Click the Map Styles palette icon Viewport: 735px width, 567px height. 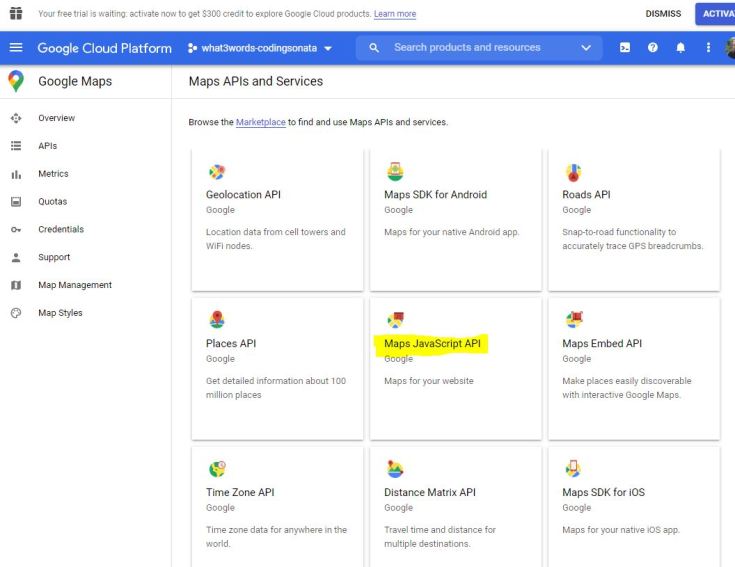(16, 313)
